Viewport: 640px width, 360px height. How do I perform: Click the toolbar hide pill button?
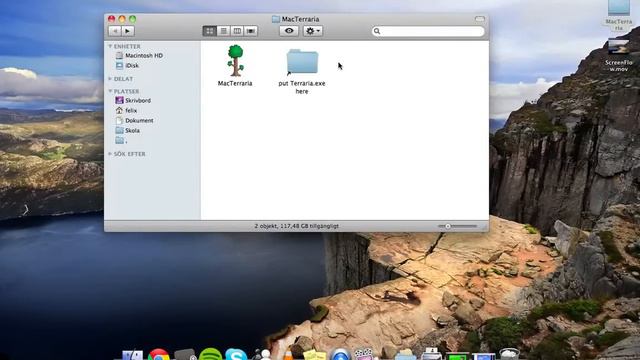pyautogui.click(x=480, y=19)
